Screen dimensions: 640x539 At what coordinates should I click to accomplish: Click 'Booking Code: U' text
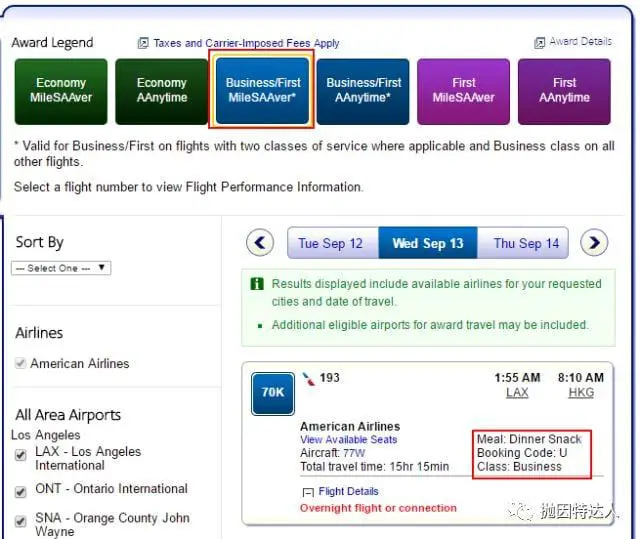pyautogui.click(x=522, y=453)
